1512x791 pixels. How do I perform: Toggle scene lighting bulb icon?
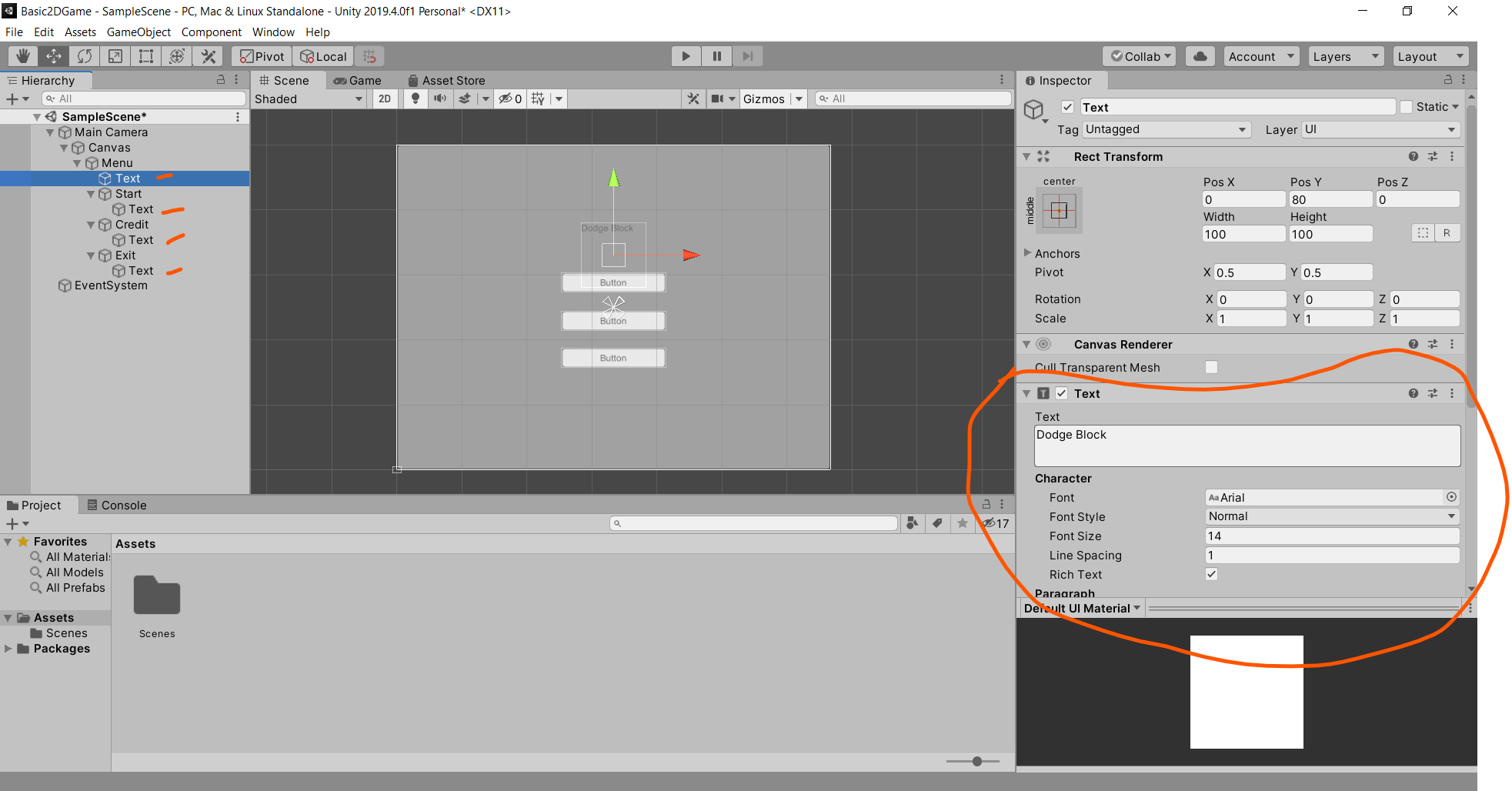416,98
